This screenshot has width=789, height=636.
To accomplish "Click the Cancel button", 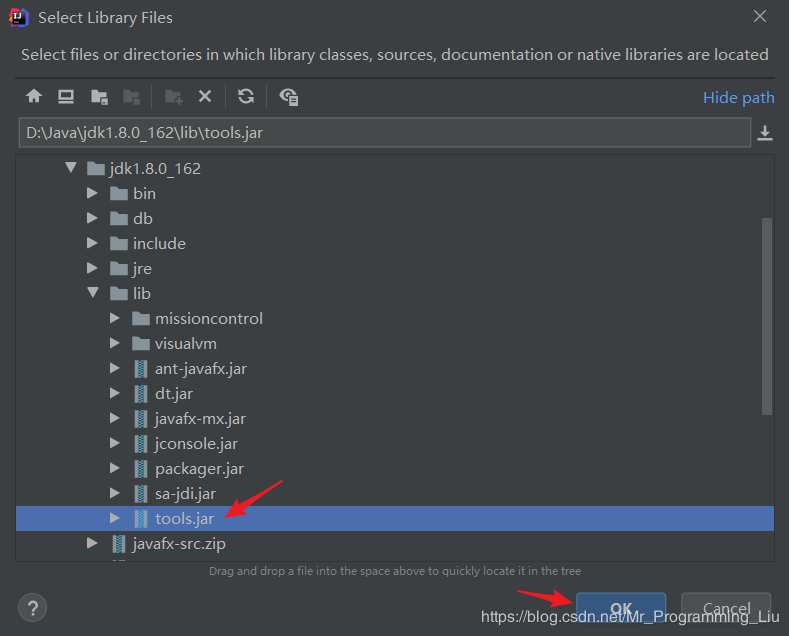I will [x=726, y=608].
